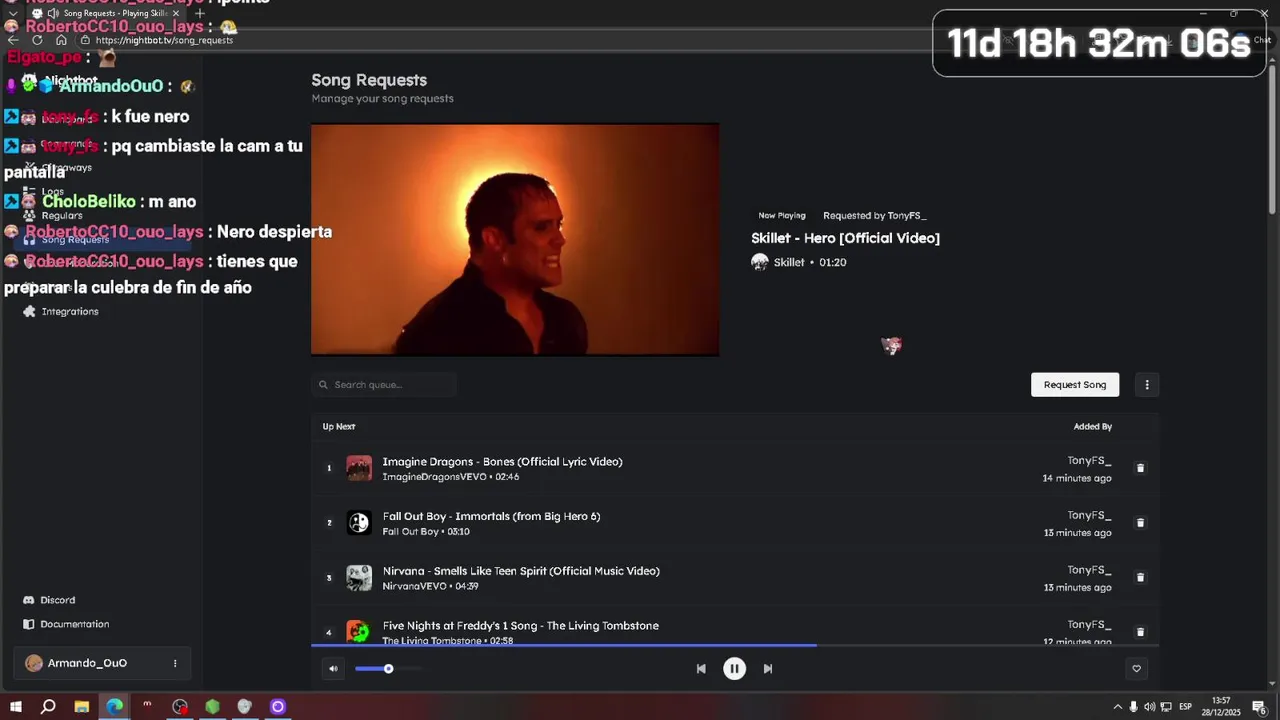Remove Five Nights at Freddy's song

(x=1140, y=632)
